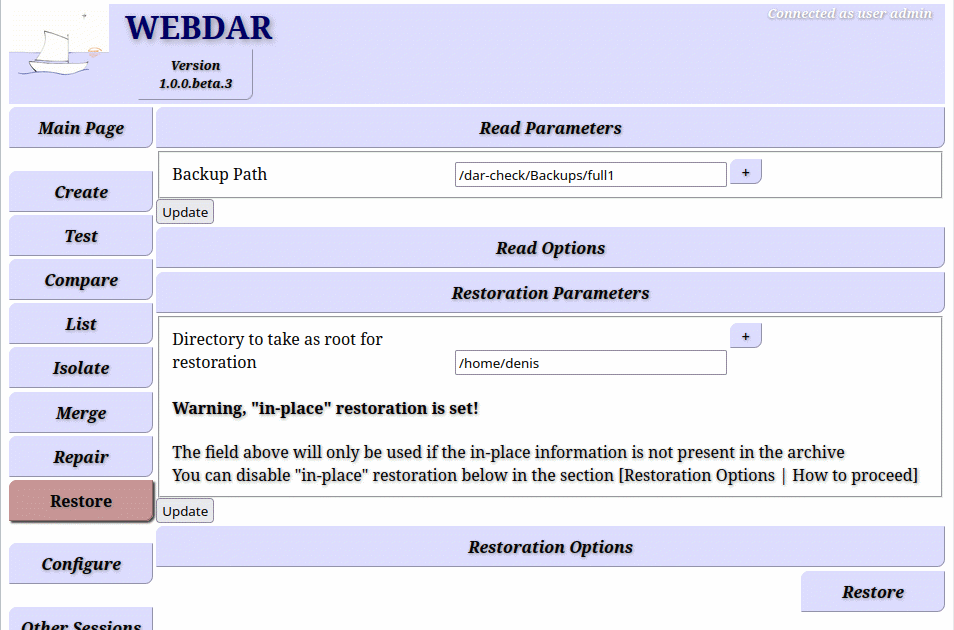This screenshot has height=630, width=954.
Task: Select Test in the sidebar
Action: [81, 236]
